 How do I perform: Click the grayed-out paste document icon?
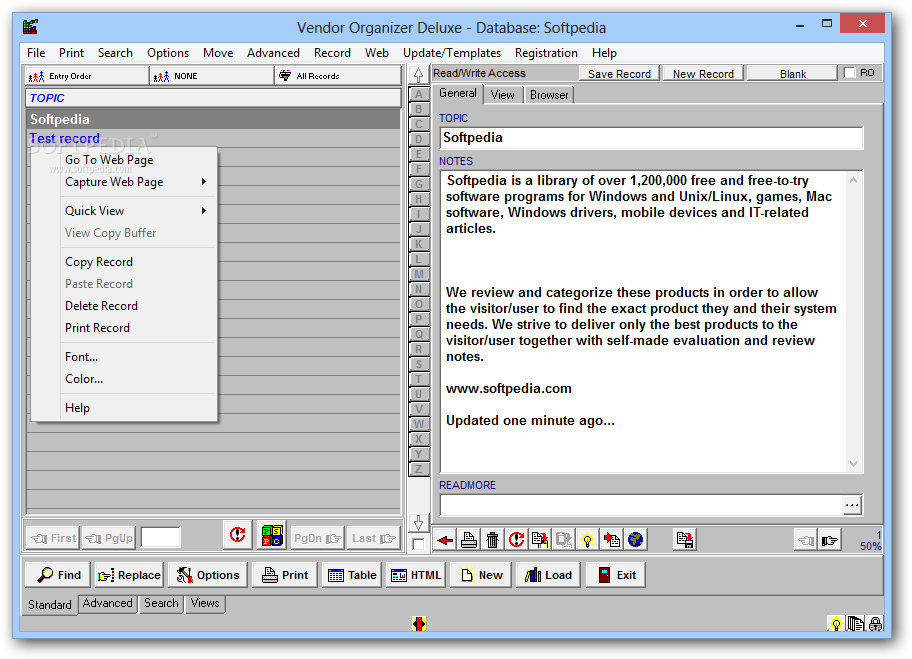pyautogui.click(x=564, y=540)
